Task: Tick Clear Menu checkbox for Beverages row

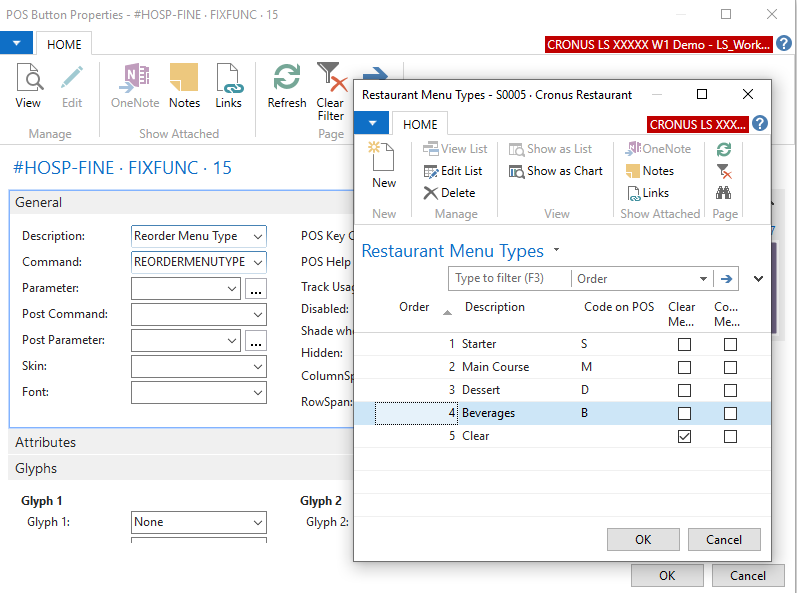Action: coord(684,413)
